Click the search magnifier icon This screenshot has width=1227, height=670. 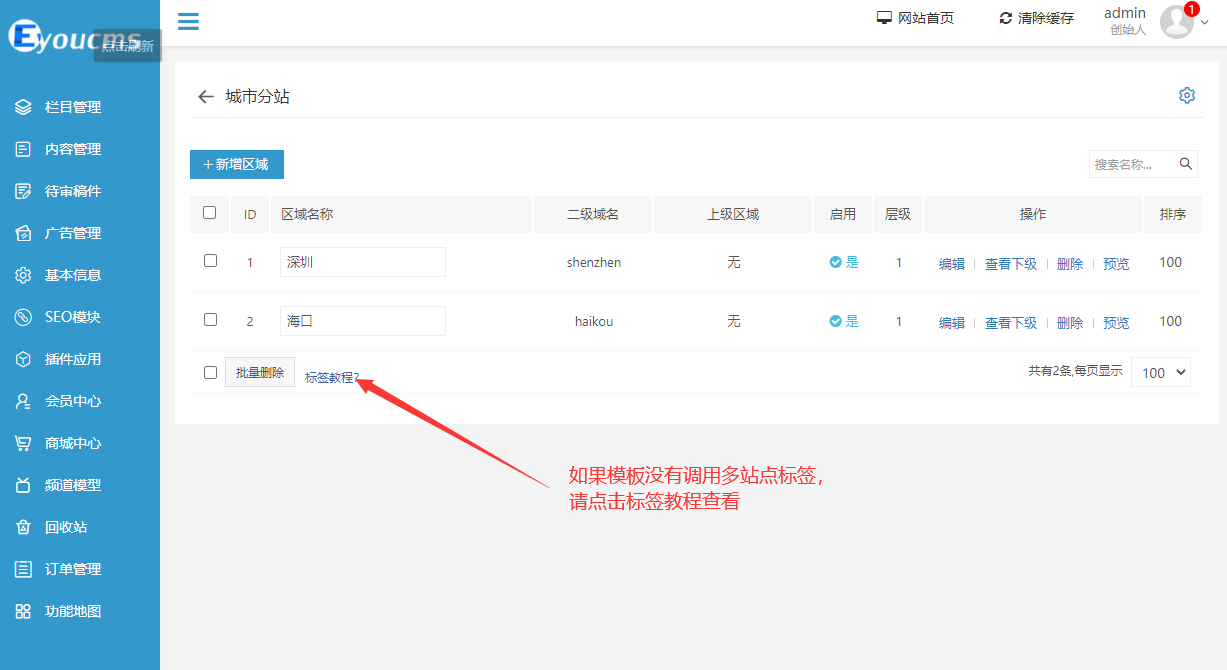1186,164
